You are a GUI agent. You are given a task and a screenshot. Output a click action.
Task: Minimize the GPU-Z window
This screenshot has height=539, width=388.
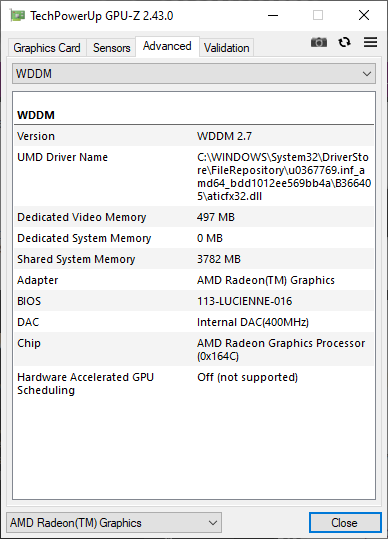tap(273, 15)
